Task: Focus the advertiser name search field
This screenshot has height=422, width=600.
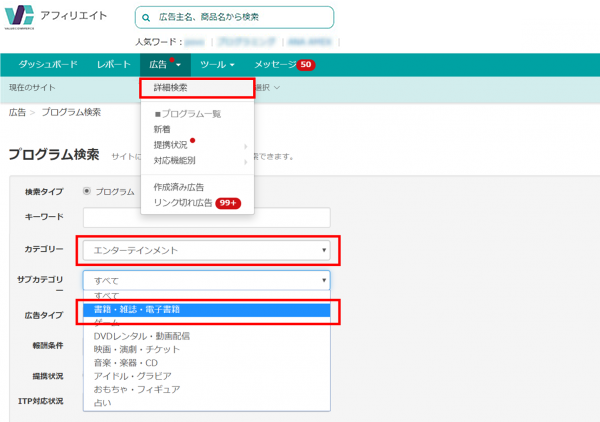Action: click(234, 17)
